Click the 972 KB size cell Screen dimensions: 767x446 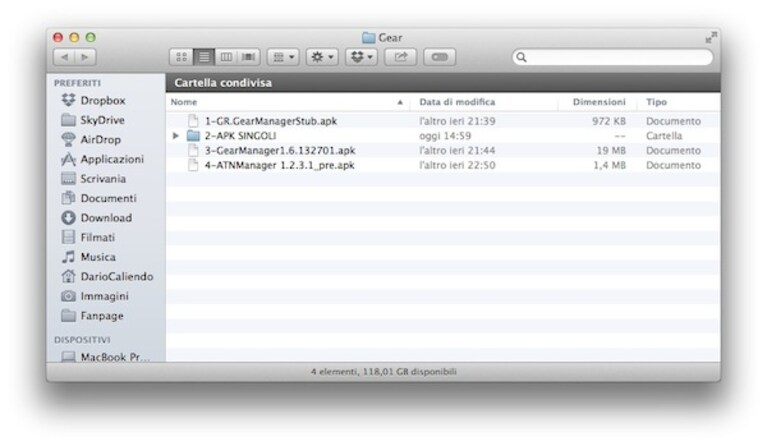609,121
